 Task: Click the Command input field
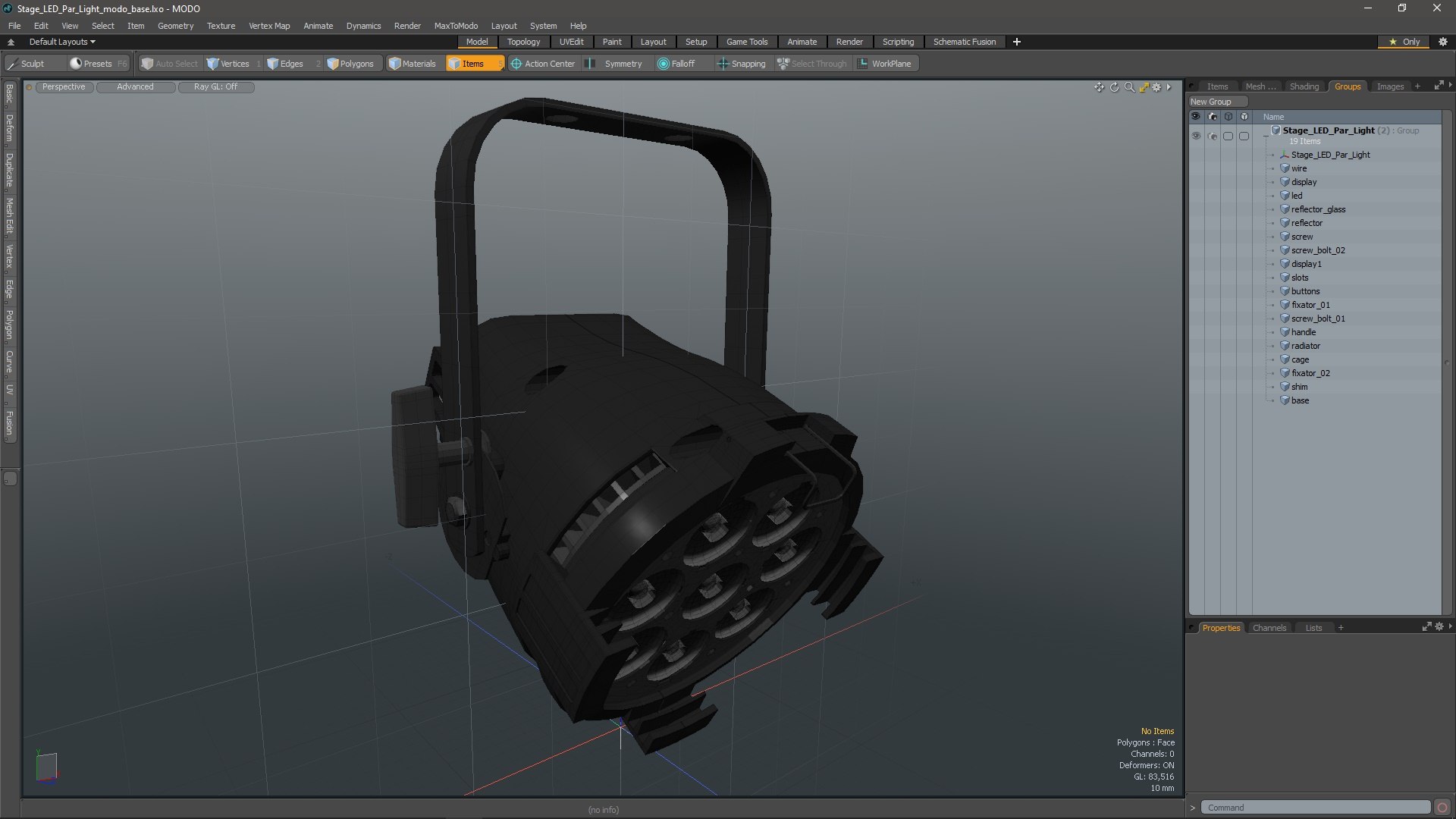pos(1316,808)
